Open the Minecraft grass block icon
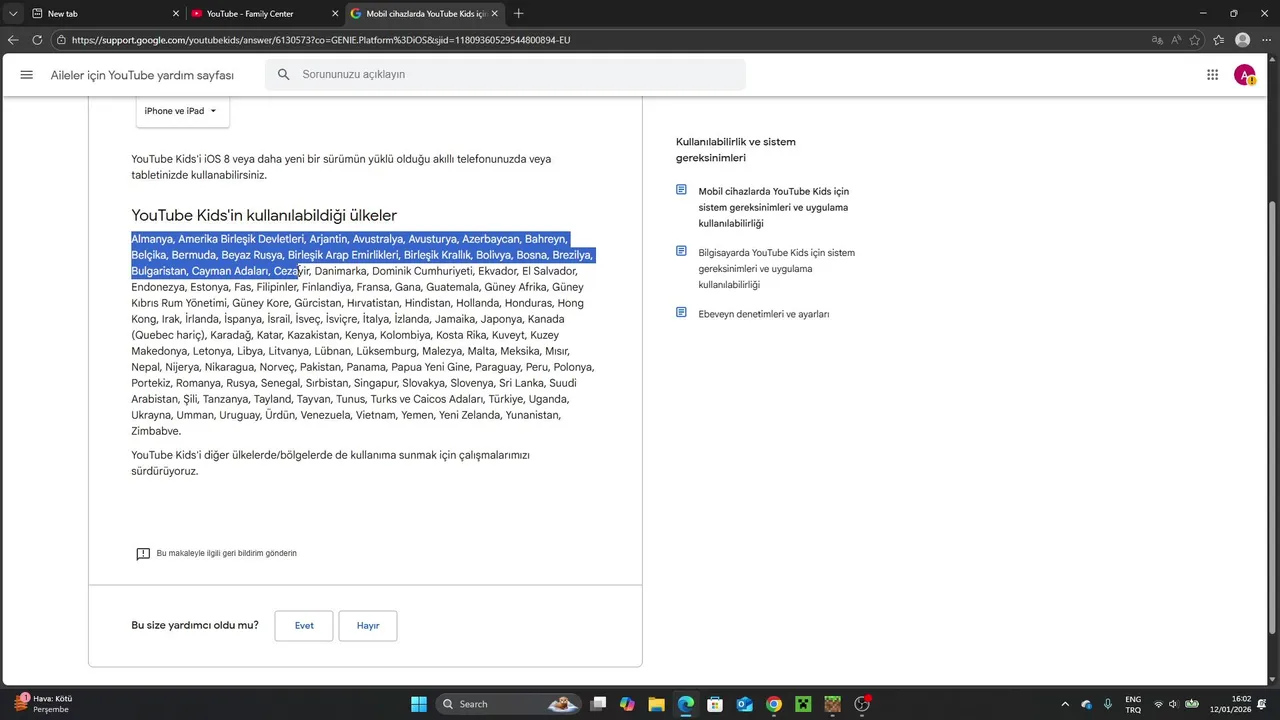Image resolution: width=1280 pixels, height=720 pixels. (833, 704)
